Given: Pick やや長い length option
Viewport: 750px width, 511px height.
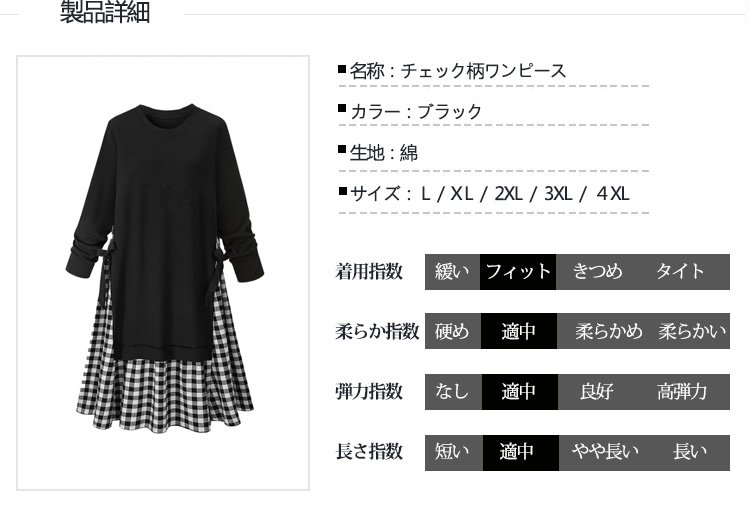Looking at the screenshot, I should [x=606, y=453].
